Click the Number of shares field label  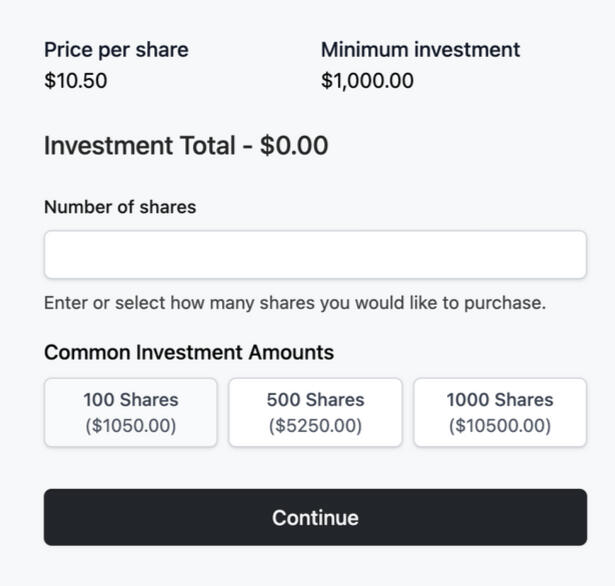120,207
